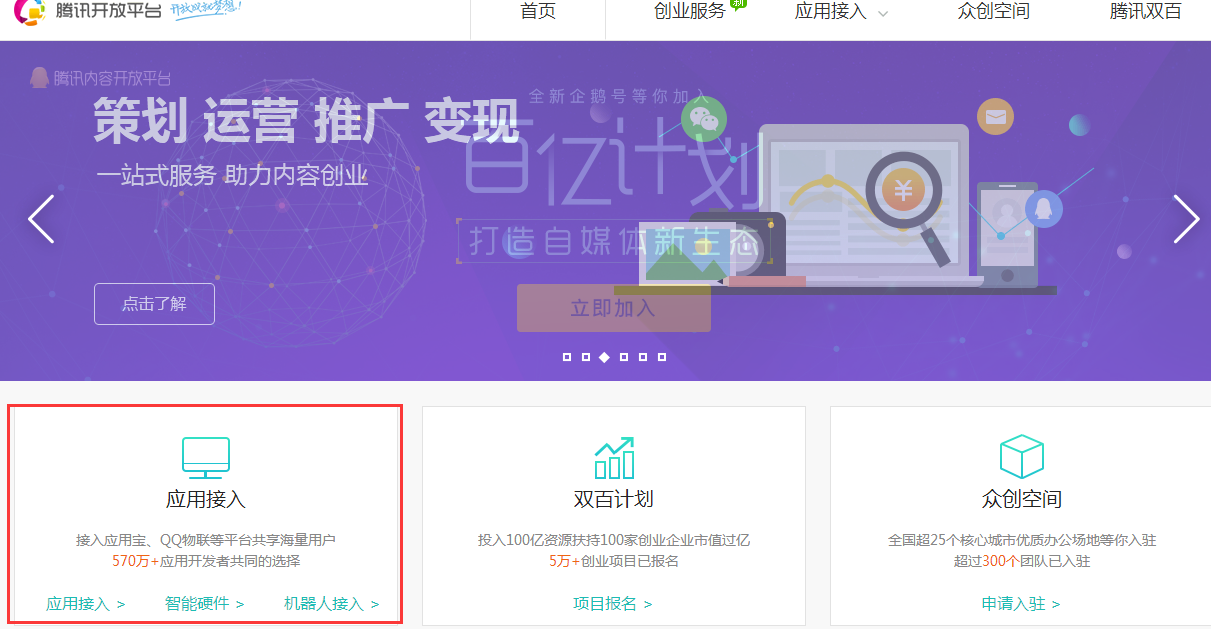This screenshot has width=1211, height=629.
Task: Click the monitor icon above 应用接入
Action: [x=206, y=457]
